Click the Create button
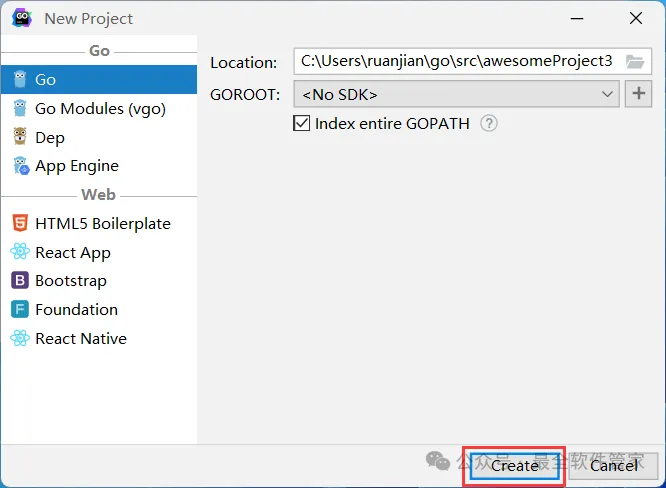Image resolution: width=666 pixels, height=488 pixels. click(515, 466)
